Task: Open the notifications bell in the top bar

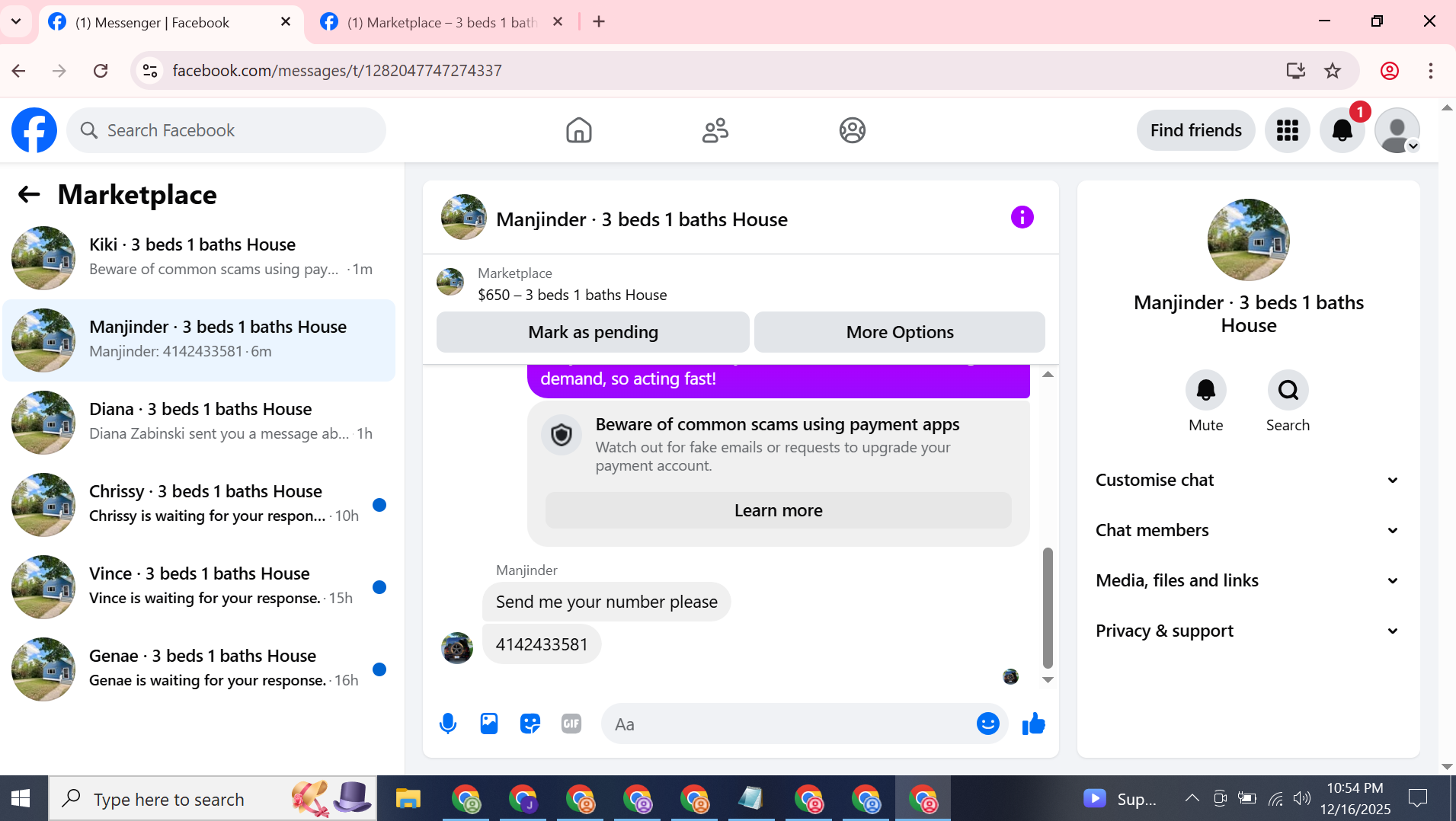Action: coord(1342,130)
